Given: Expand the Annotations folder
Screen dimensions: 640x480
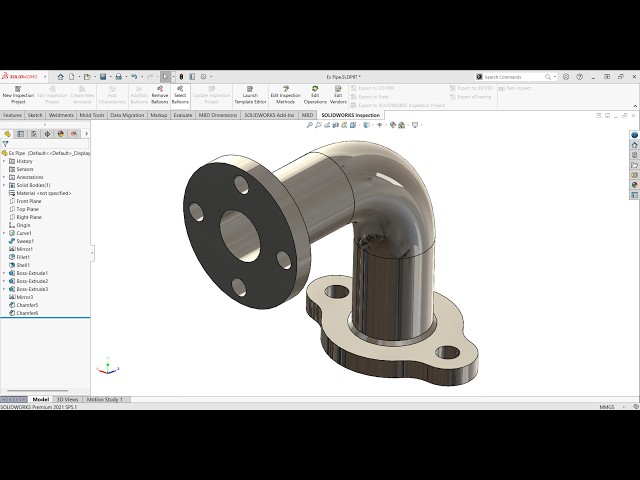Looking at the screenshot, I should pyautogui.click(x=4, y=177).
